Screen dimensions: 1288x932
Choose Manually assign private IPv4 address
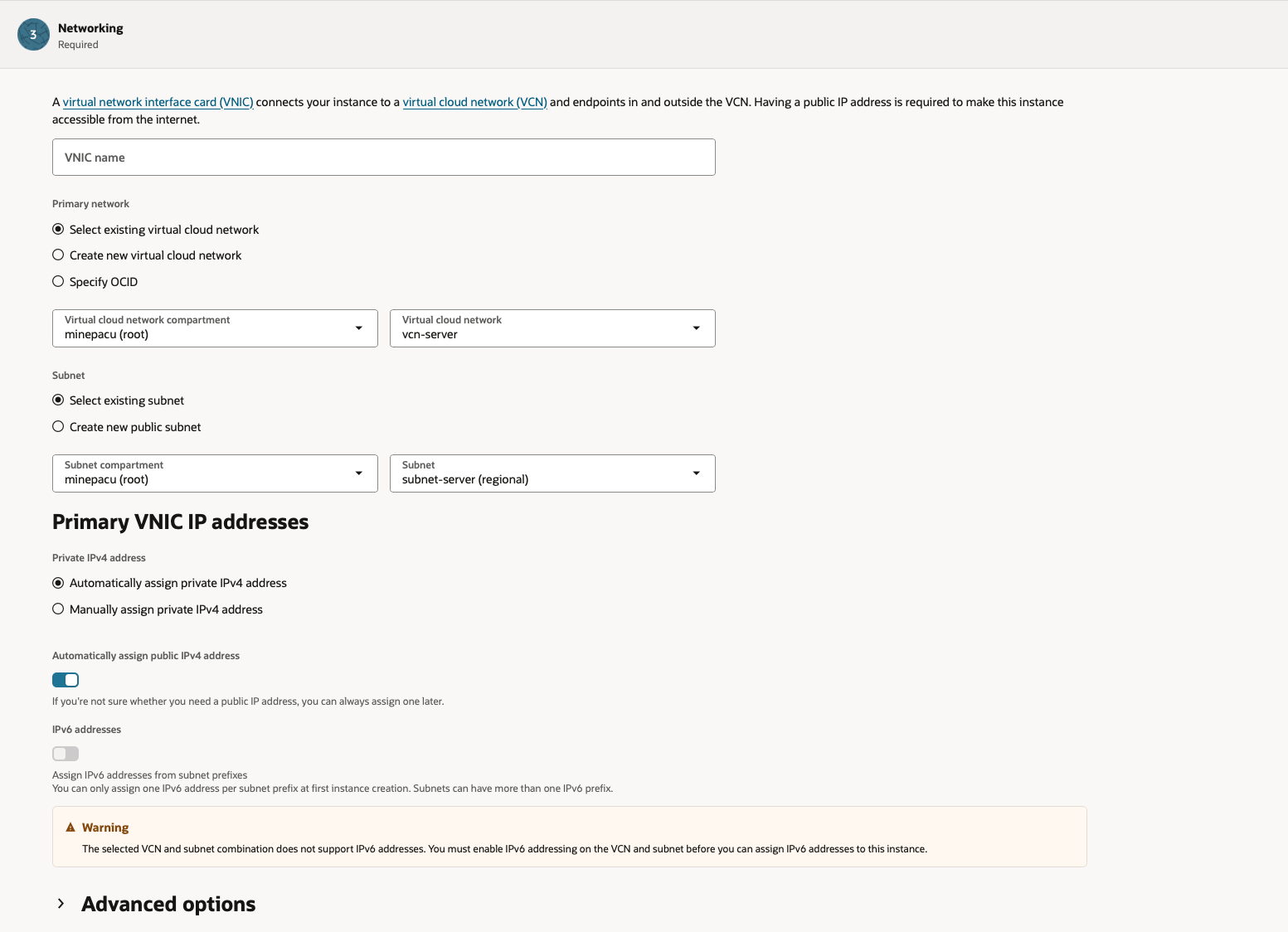[58, 609]
